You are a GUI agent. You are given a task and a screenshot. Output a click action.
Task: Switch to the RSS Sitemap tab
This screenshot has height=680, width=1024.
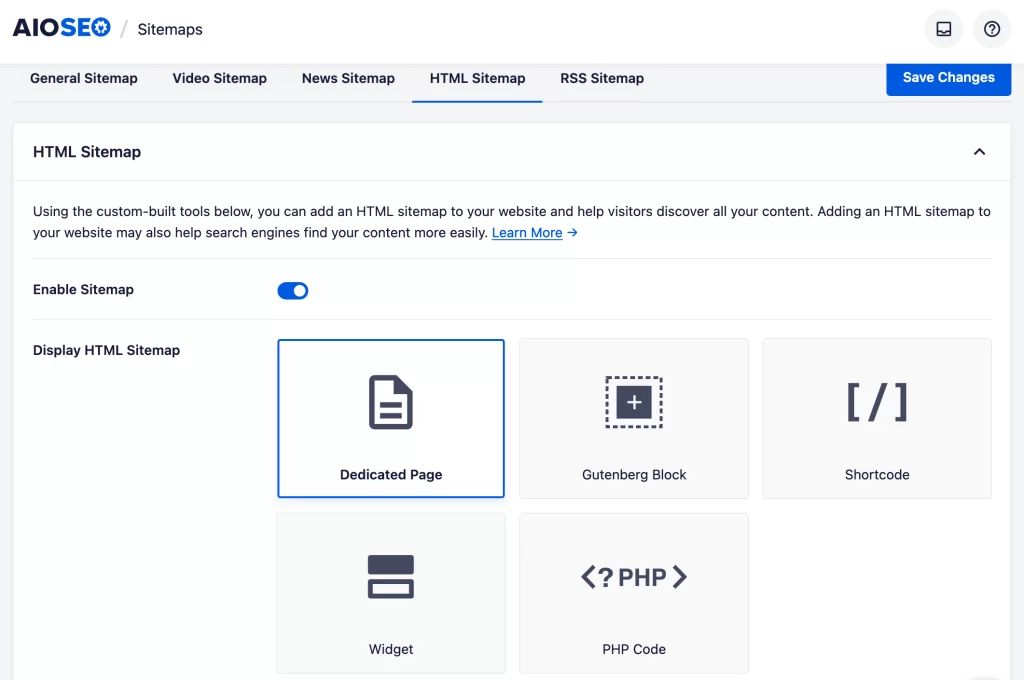tap(602, 78)
